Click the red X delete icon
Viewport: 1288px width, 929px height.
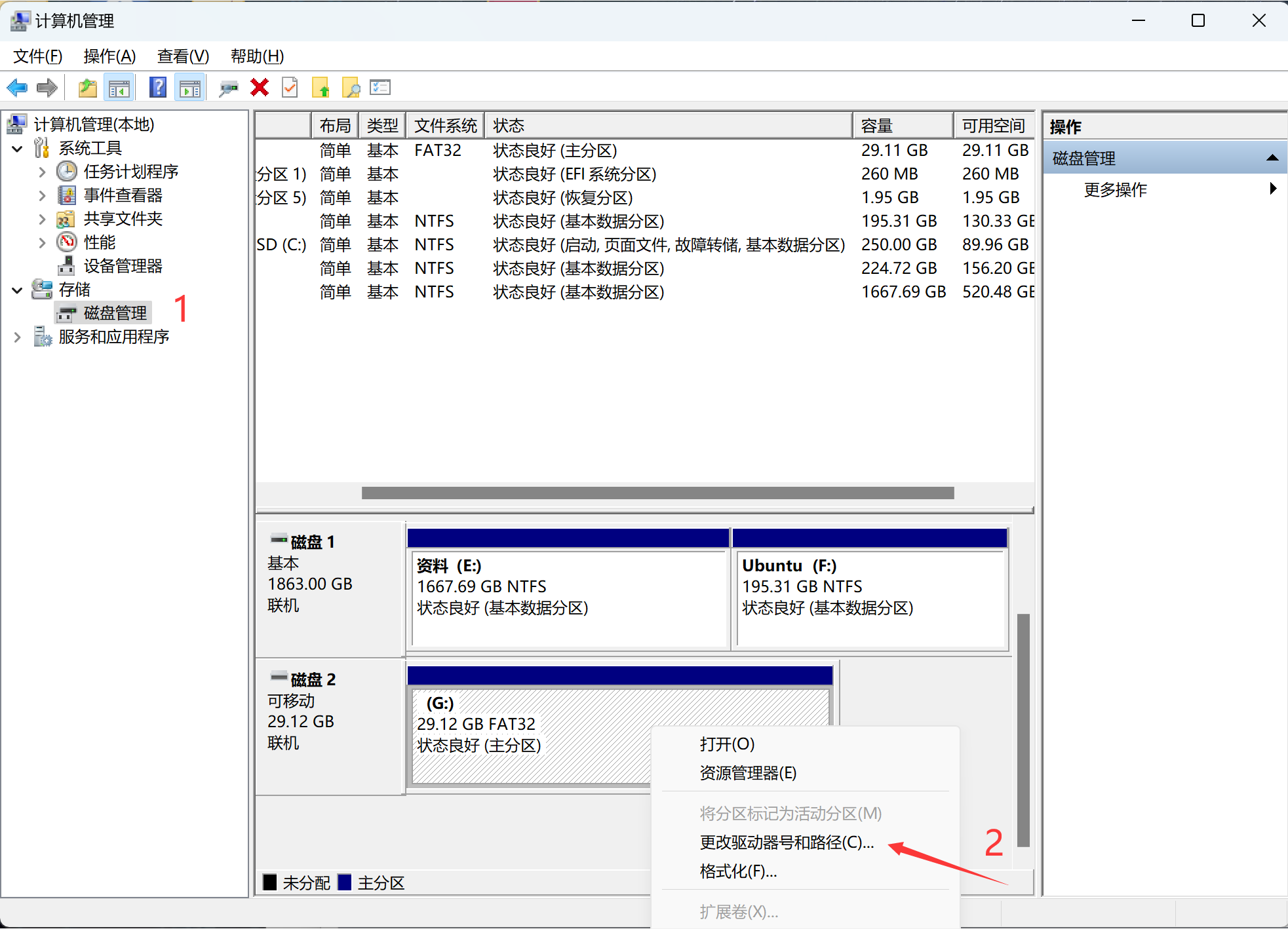[260, 87]
